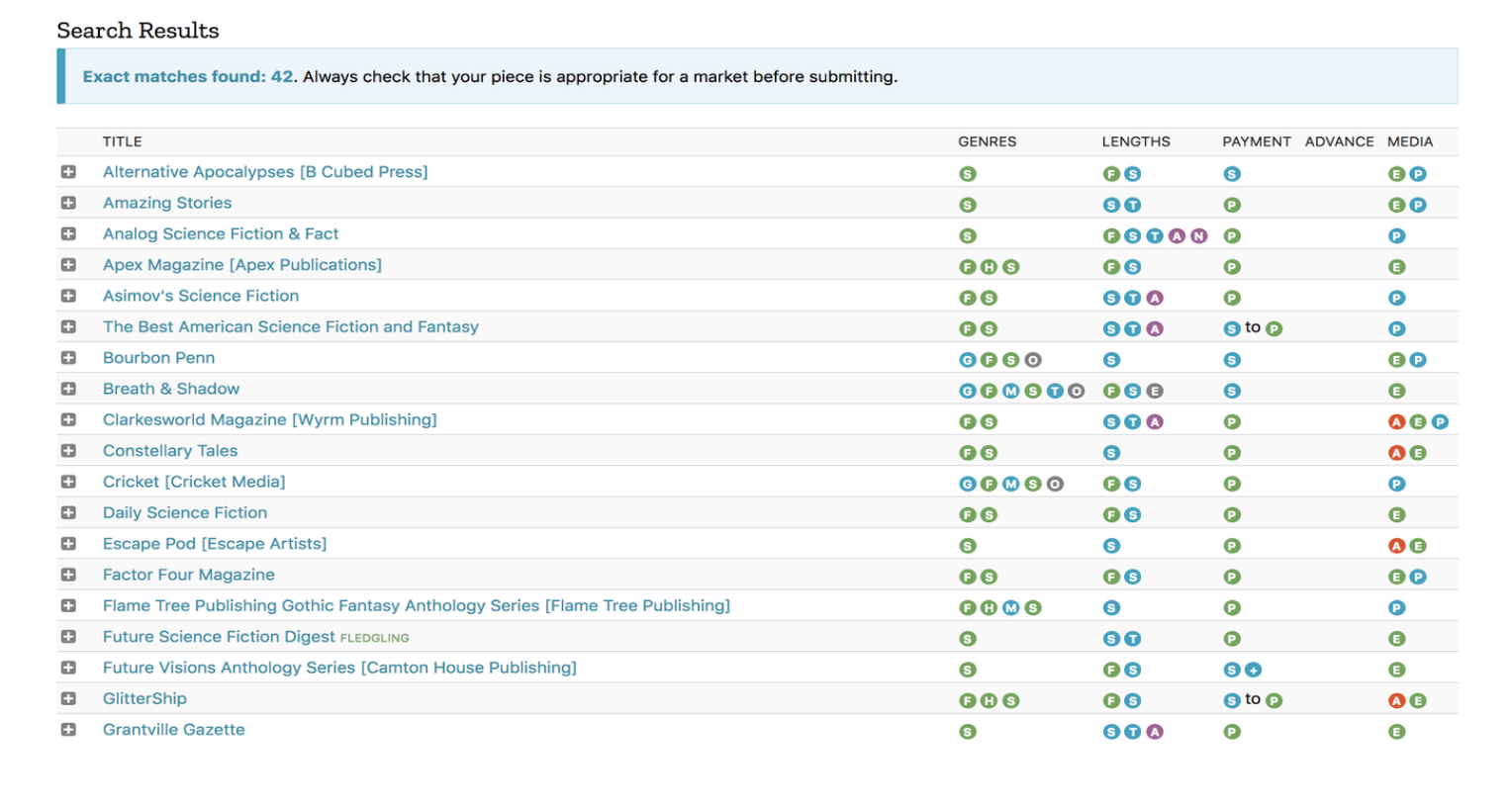Click blue S payment icon for Alternative Apocalypses
The height and width of the screenshot is (809, 1512).
1232,174
